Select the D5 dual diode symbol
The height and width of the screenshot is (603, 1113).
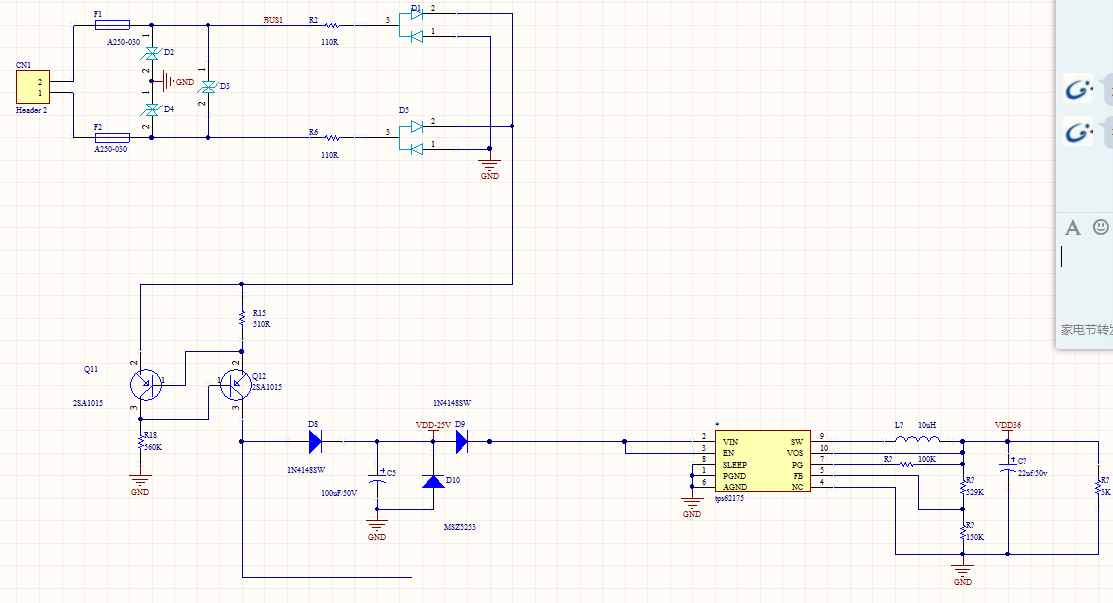pos(411,138)
